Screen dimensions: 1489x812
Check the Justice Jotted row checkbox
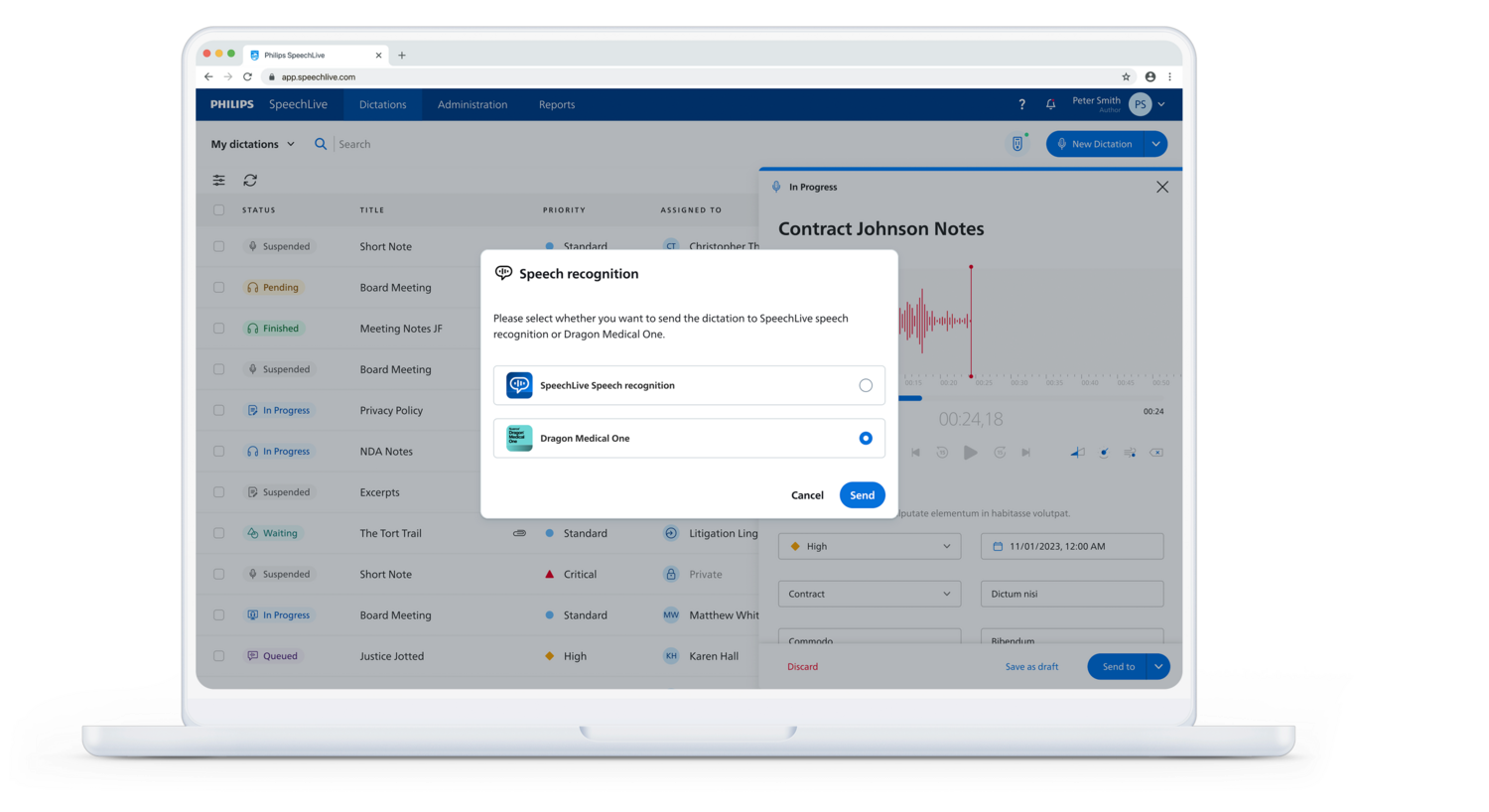pyautogui.click(x=218, y=656)
